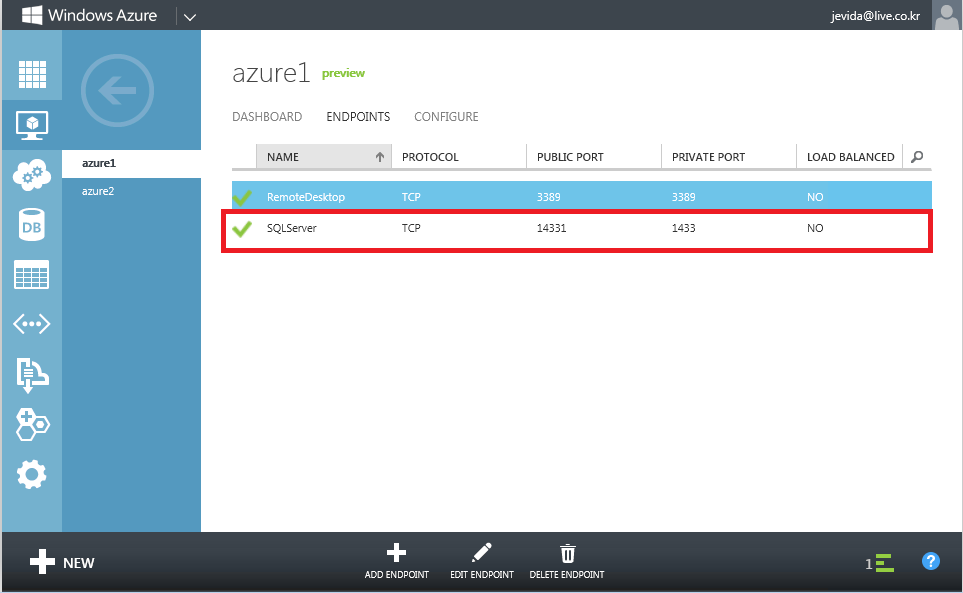Open the Settings gear icon
Image resolution: width=963 pixels, height=593 pixels.
pyautogui.click(x=32, y=475)
